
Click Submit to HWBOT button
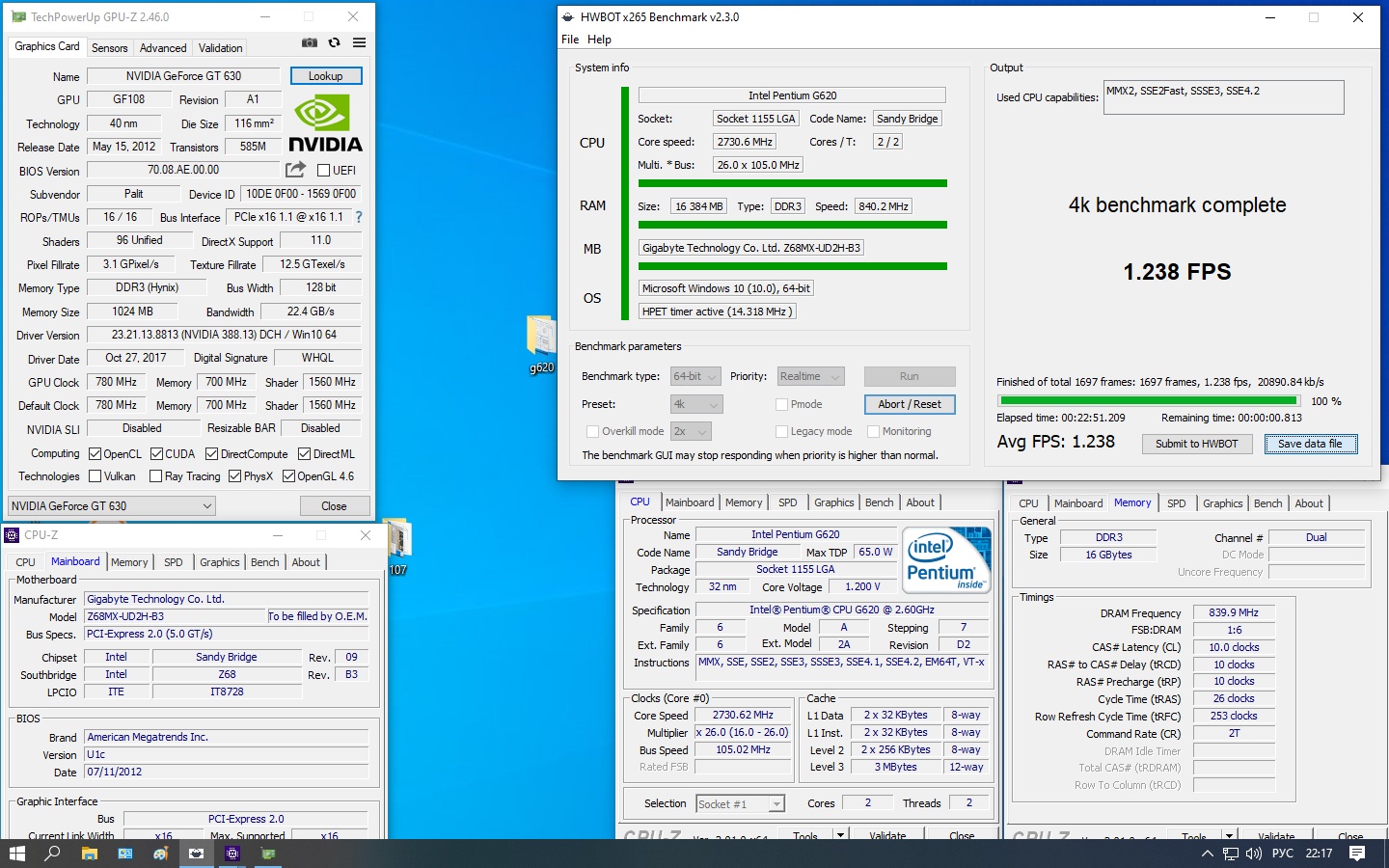1197,444
